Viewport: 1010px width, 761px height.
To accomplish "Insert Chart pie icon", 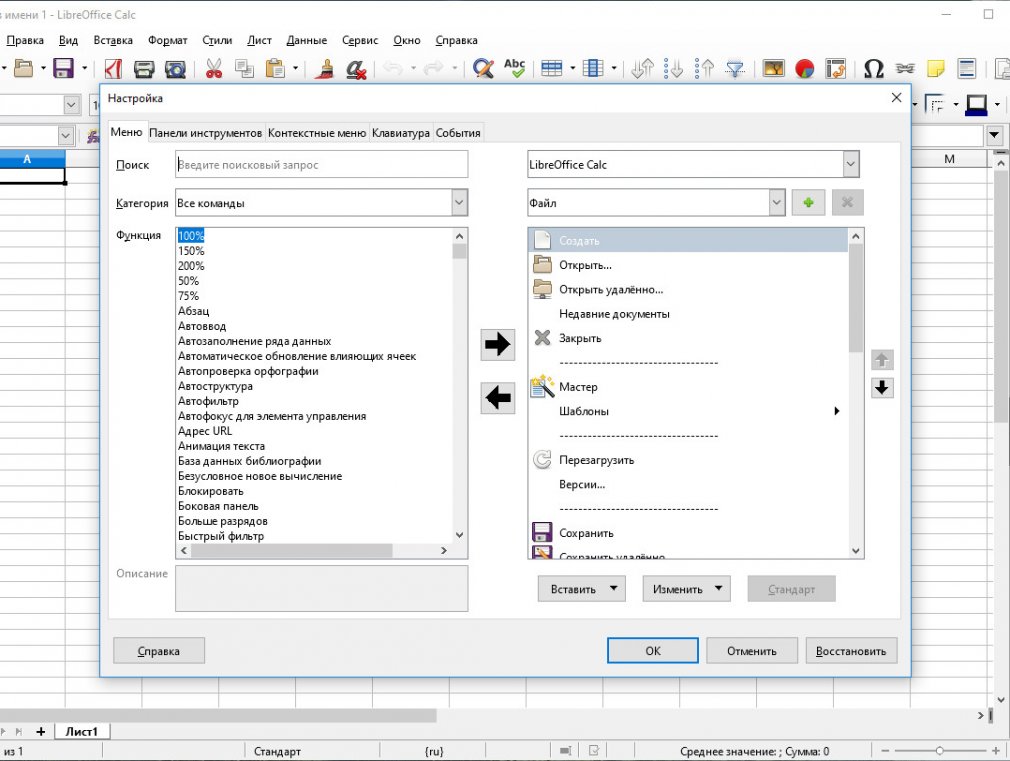I will (x=805, y=68).
